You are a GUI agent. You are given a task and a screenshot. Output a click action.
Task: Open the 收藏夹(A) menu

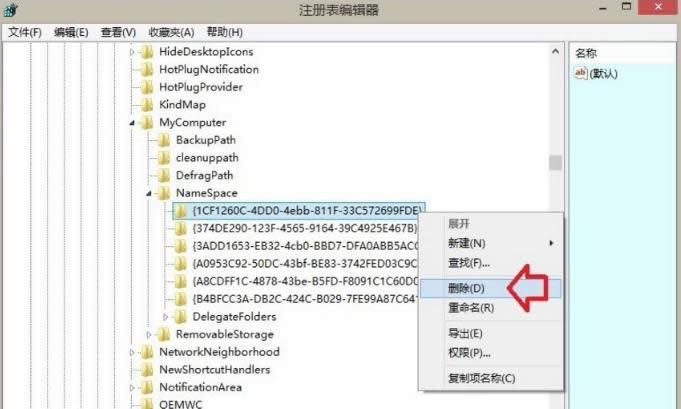click(171, 32)
